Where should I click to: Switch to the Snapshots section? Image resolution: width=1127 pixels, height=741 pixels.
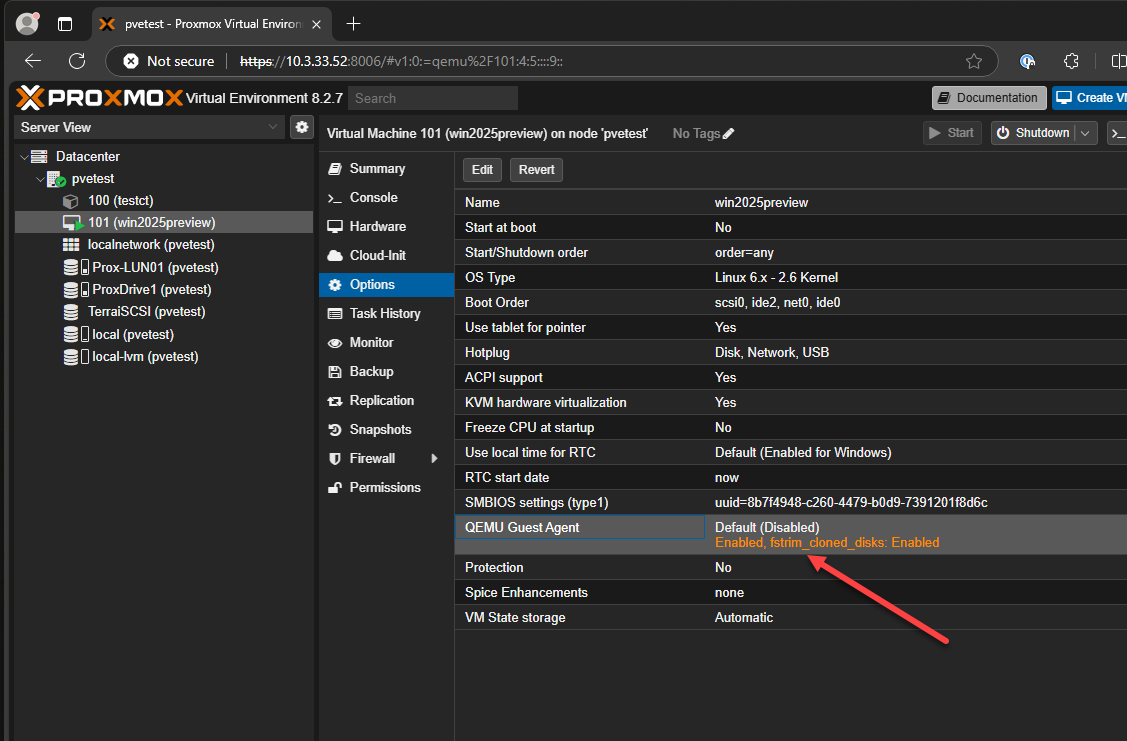tap(380, 429)
